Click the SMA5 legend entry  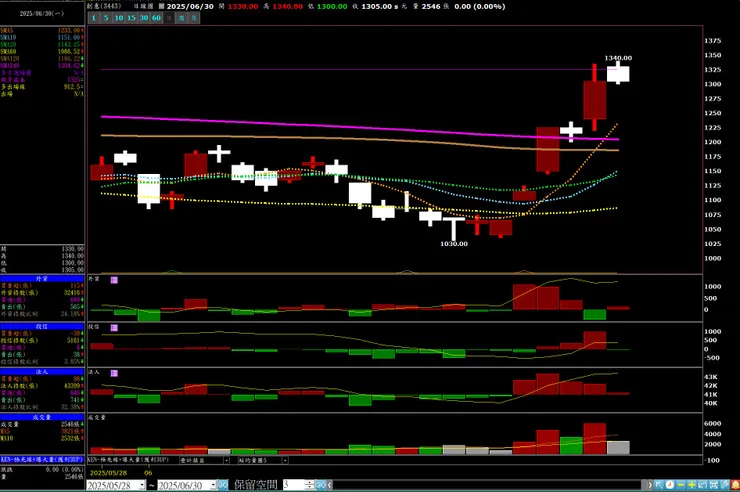tap(42, 30)
